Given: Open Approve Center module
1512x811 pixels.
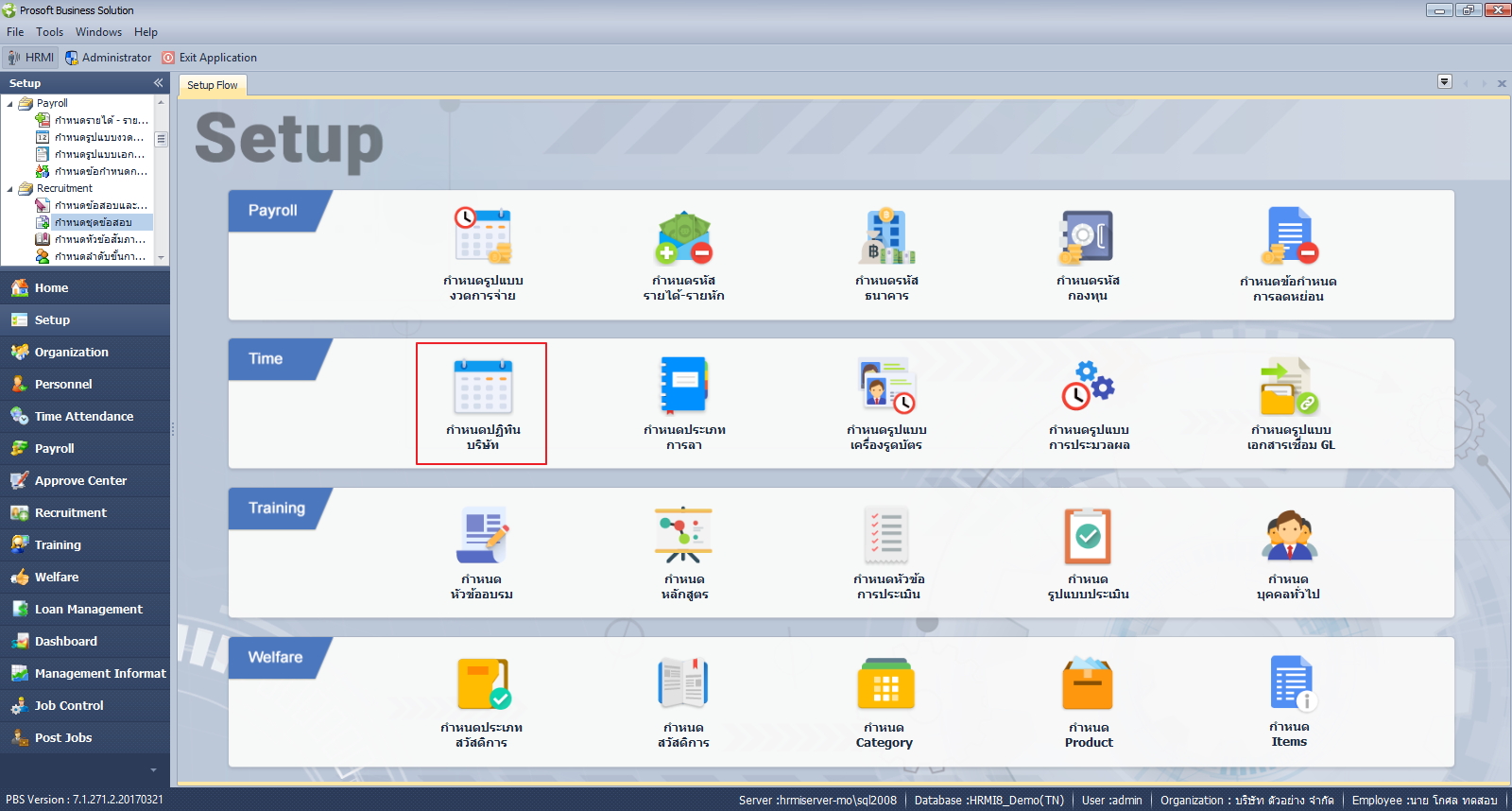Looking at the screenshot, I should tap(85, 480).
